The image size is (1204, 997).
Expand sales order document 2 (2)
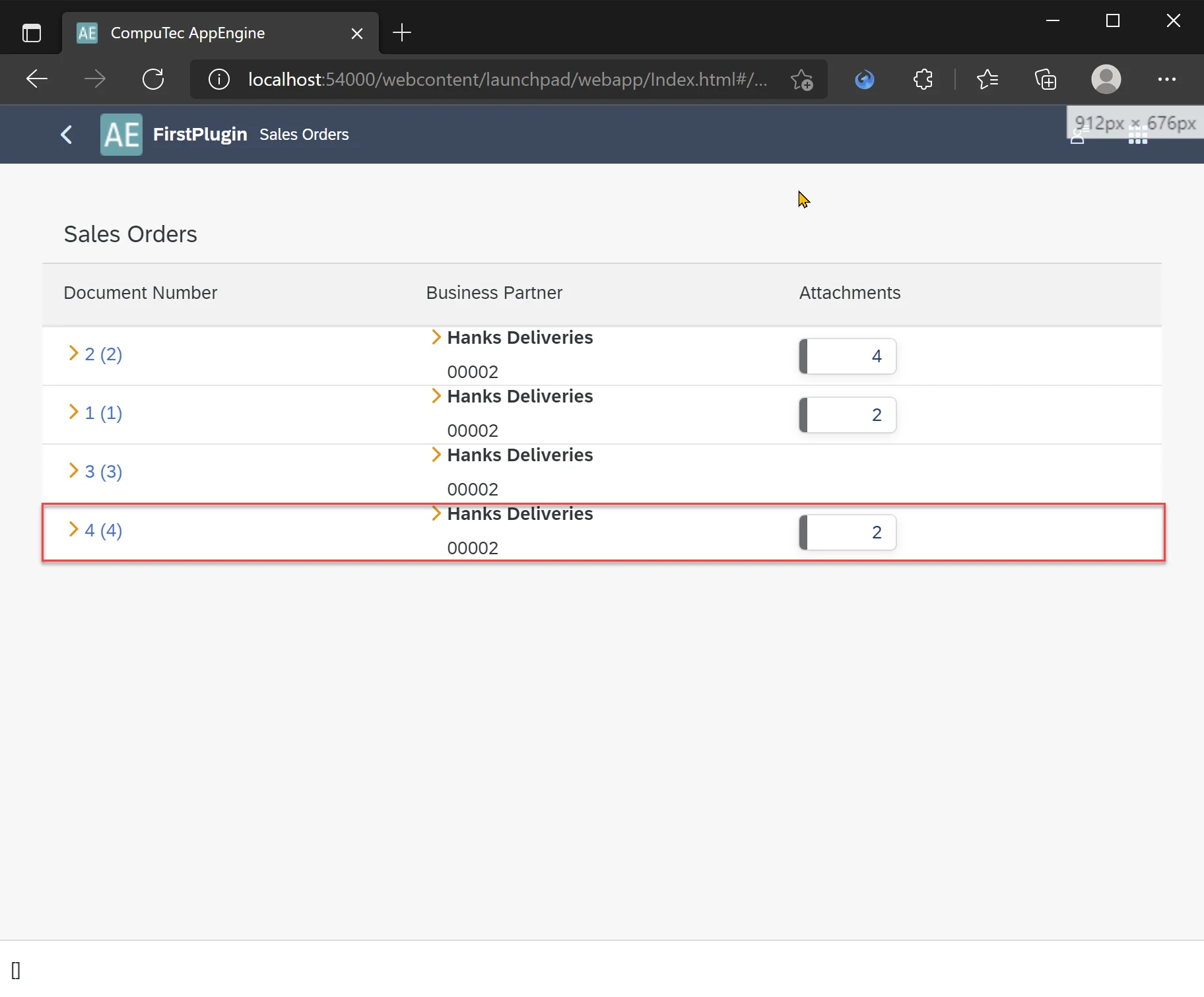(x=74, y=354)
